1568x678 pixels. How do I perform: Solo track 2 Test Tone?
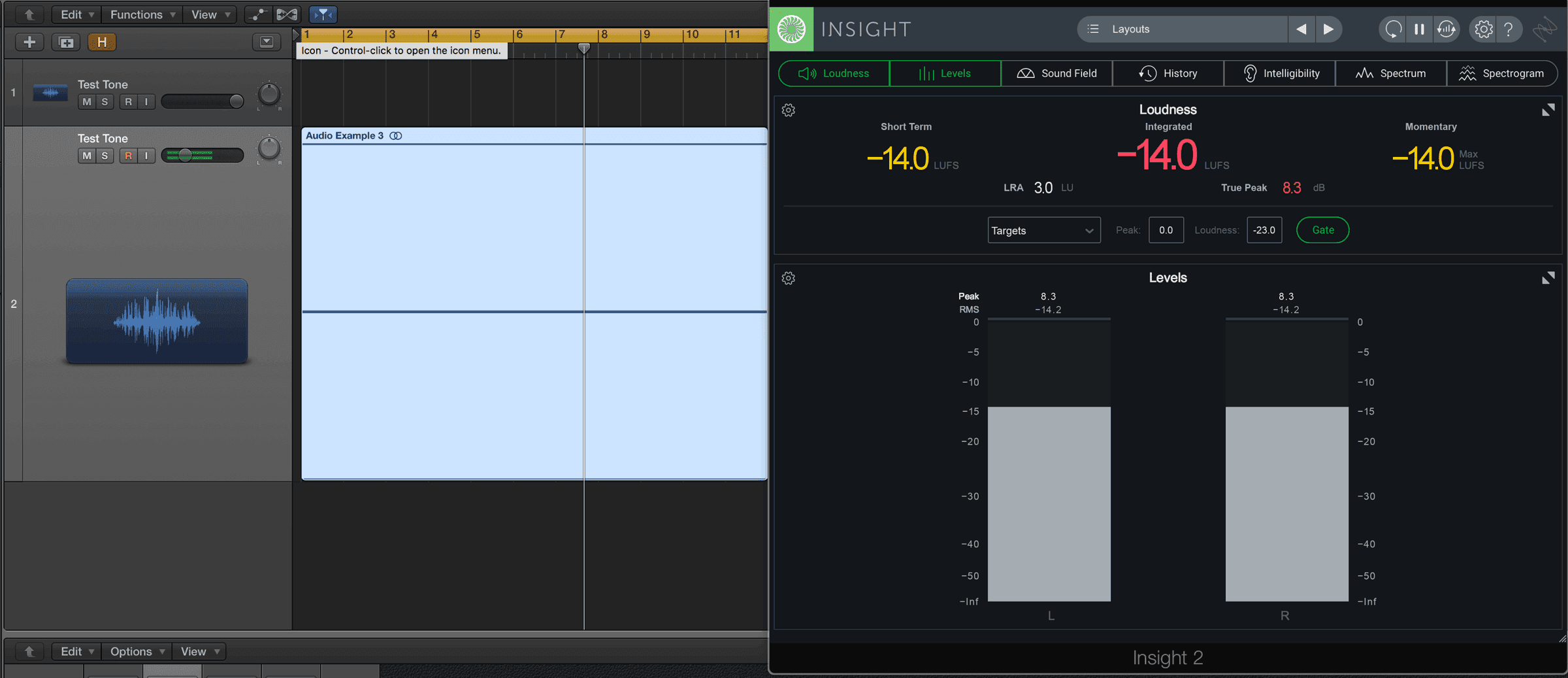105,156
